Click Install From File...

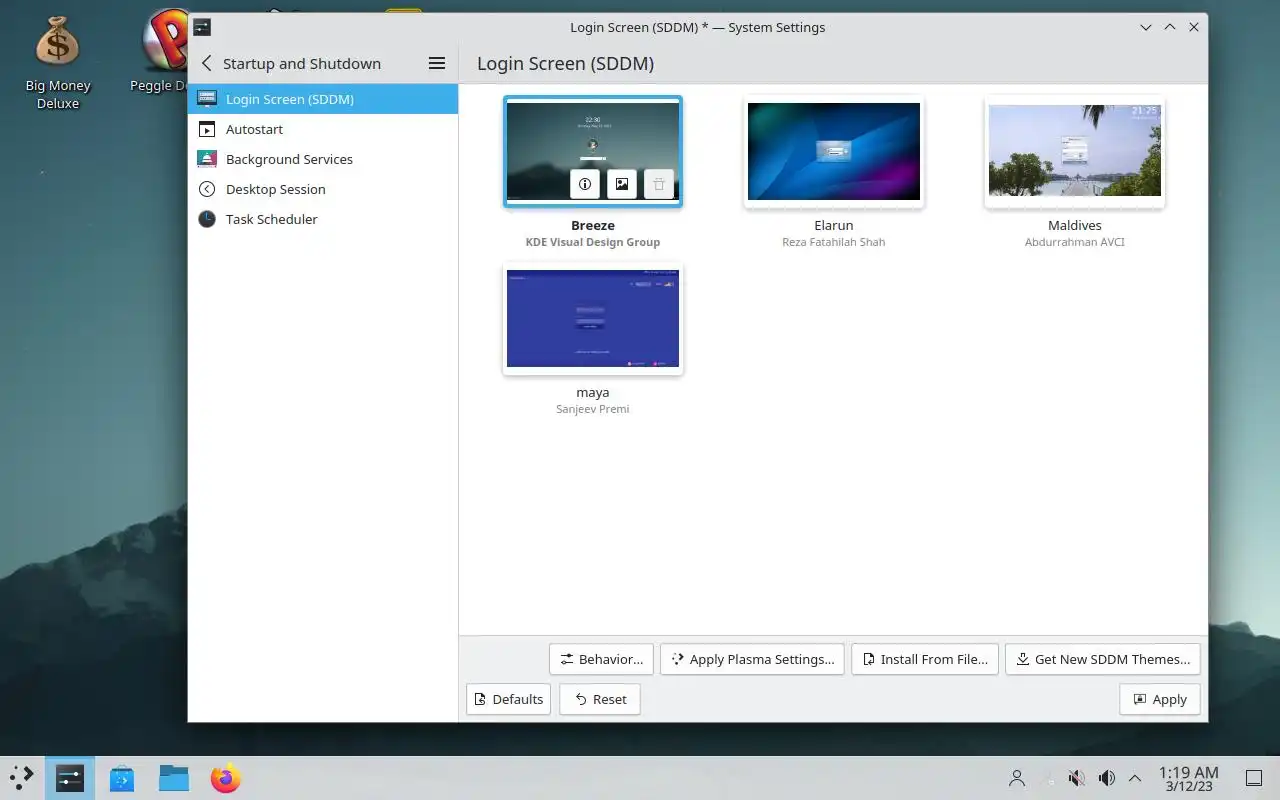[925, 659]
